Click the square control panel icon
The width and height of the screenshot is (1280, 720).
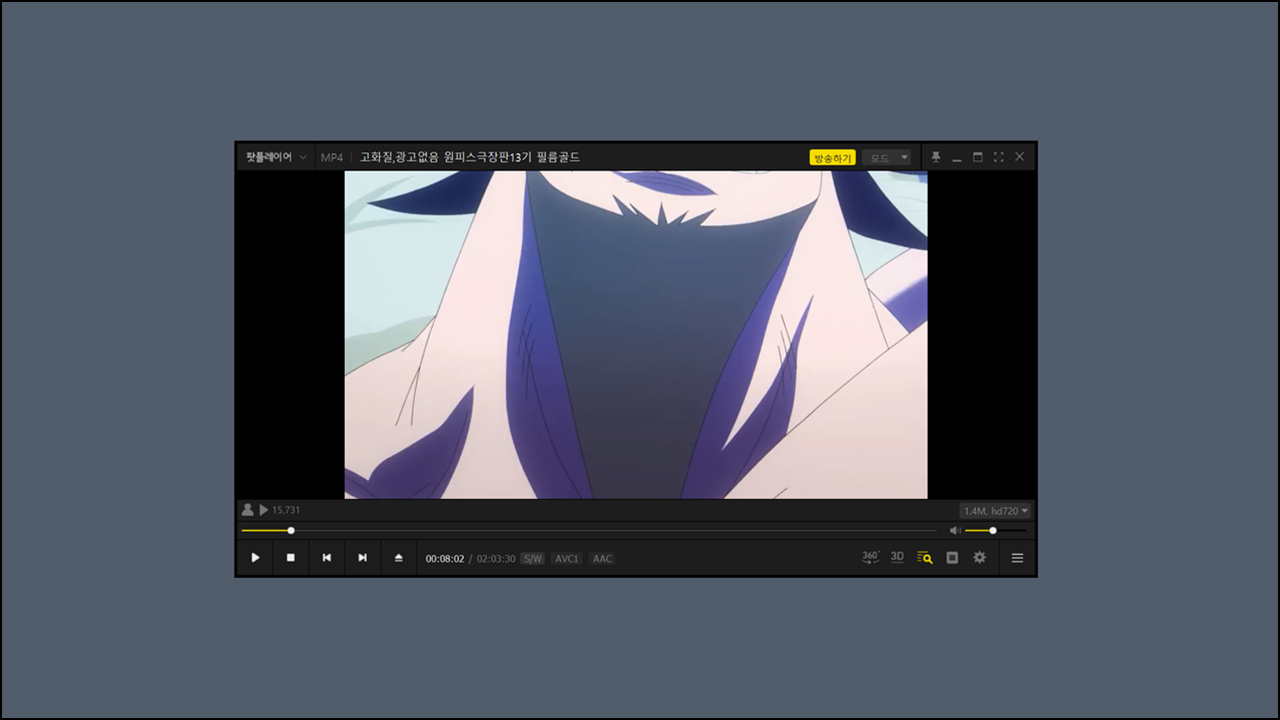coord(952,558)
